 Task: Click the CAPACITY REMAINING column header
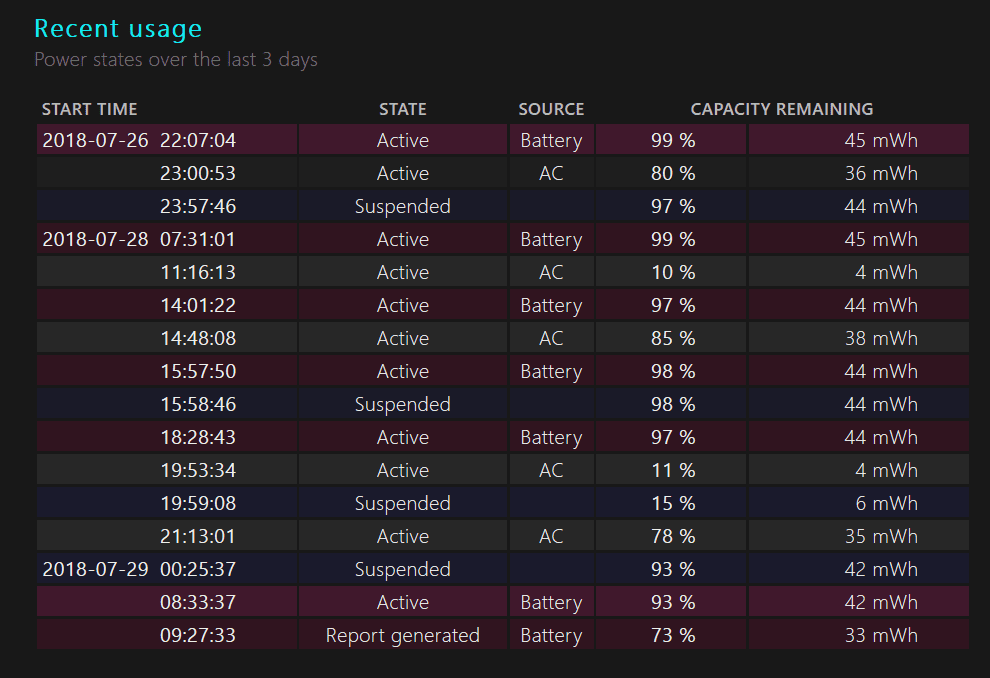point(781,109)
